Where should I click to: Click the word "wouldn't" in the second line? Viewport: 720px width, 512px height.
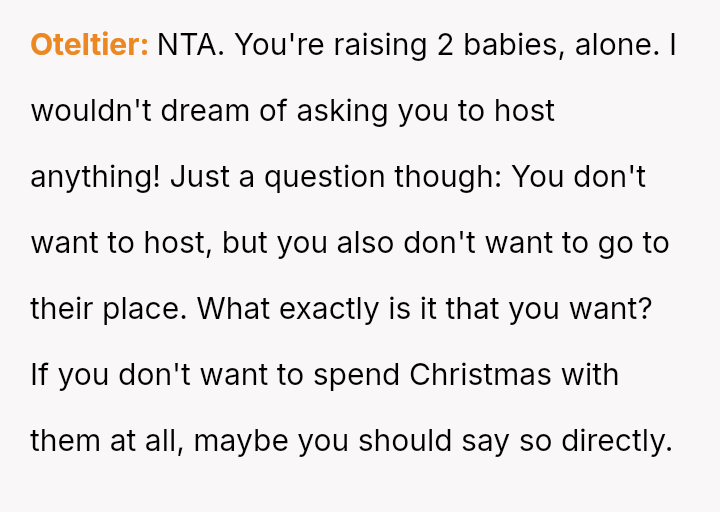pyautogui.click(x=93, y=111)
